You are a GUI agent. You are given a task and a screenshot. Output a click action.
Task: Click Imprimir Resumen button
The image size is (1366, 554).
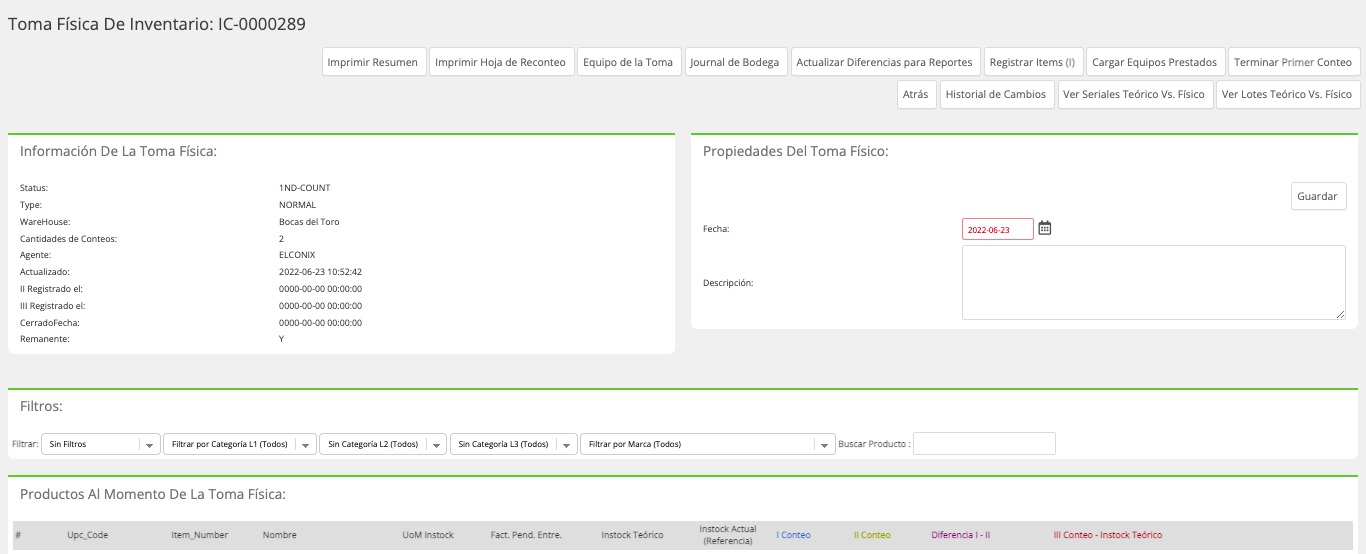372,62
